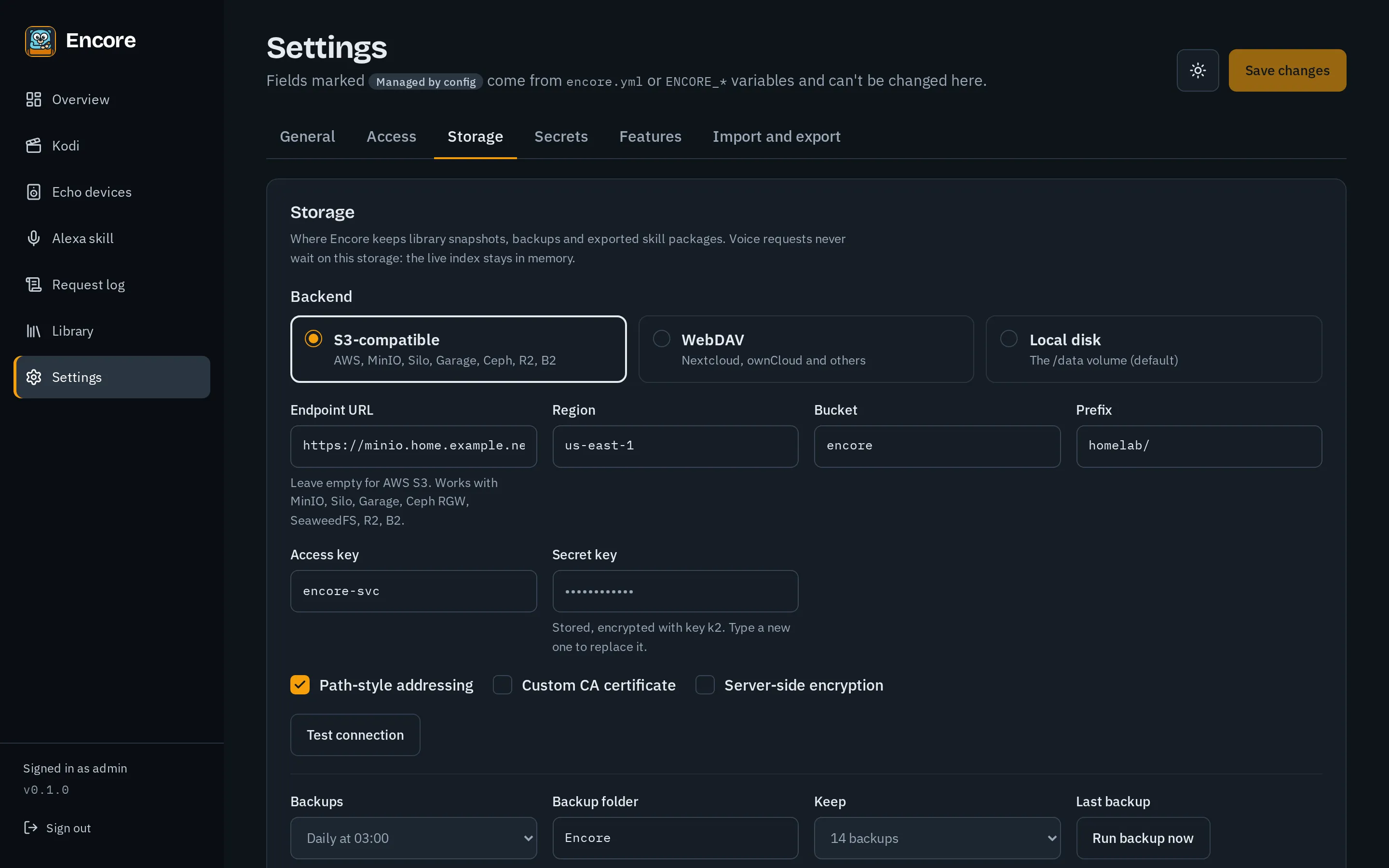This screenshot has height=868, width=1389.
Task: Click the Storage tab
Action: 475,136
